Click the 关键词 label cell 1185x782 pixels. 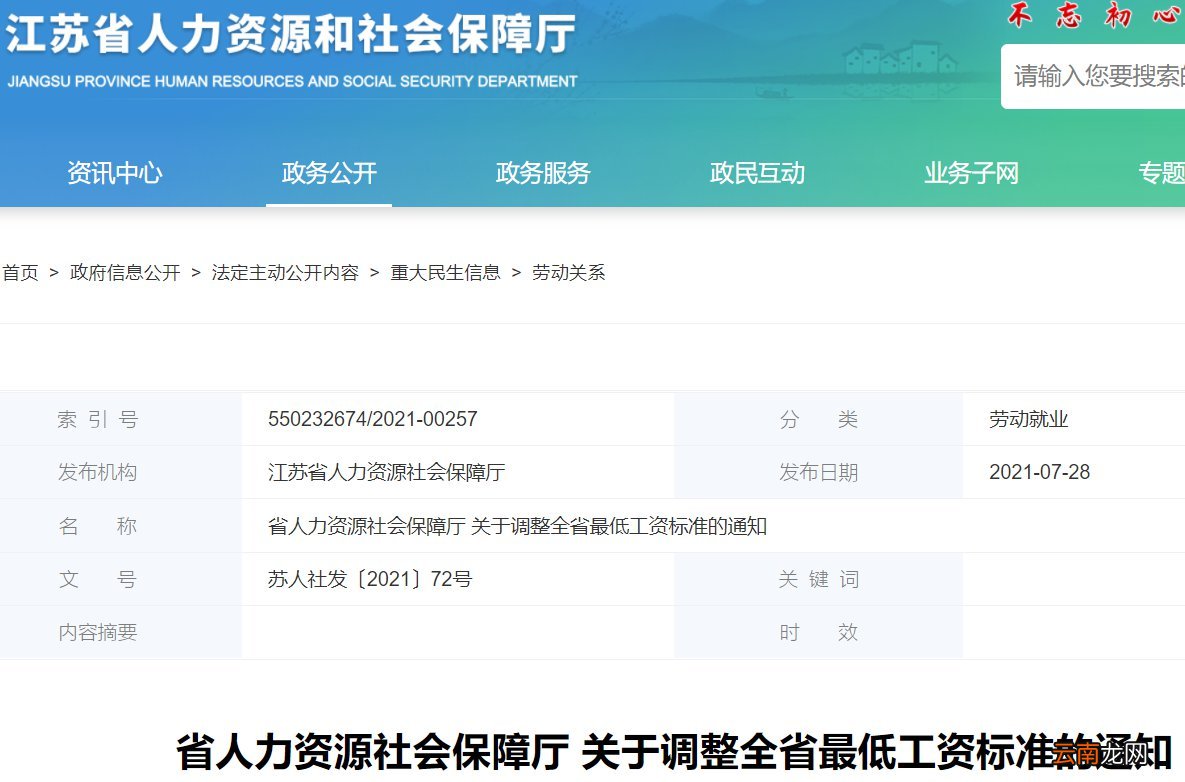pos(818,579)
